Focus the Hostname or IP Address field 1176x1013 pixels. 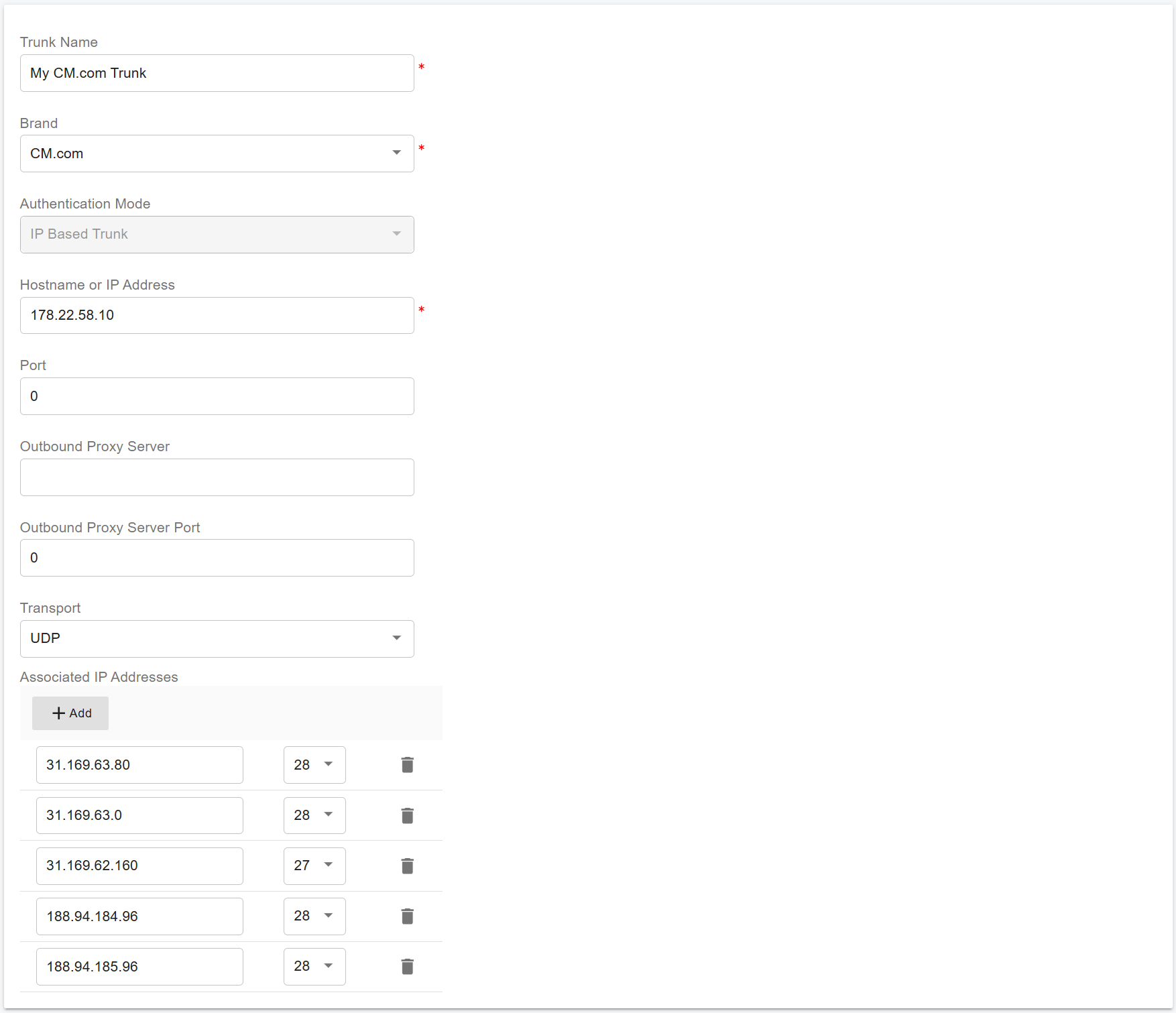[217, 315]
